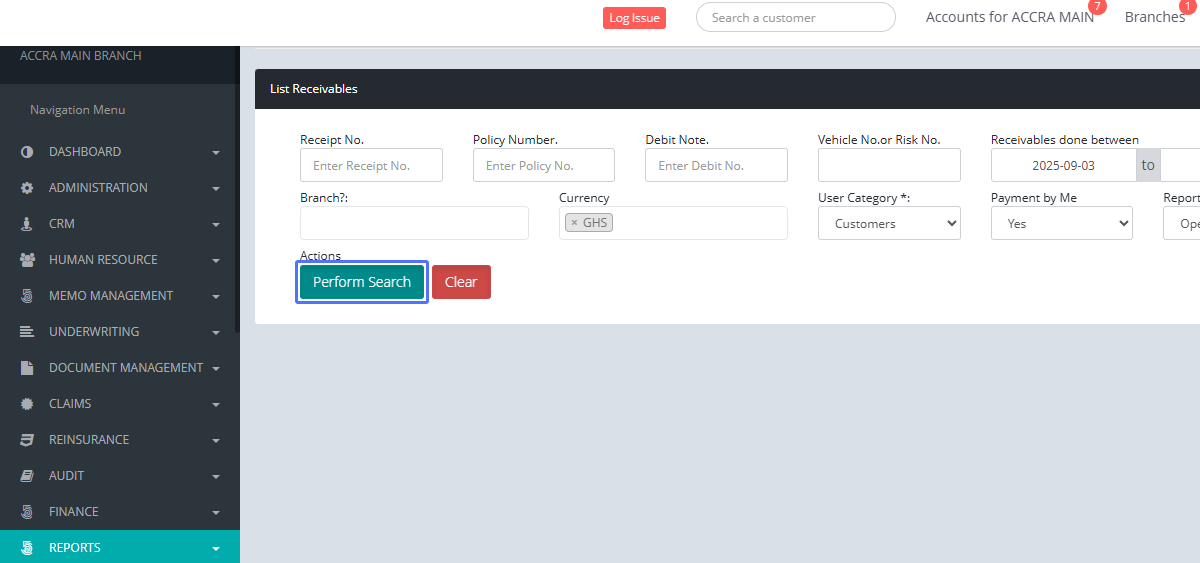Click the Human Resource people icon
Image resolution: width=1200 pixels, height=563 pixels.
[27, 260]
